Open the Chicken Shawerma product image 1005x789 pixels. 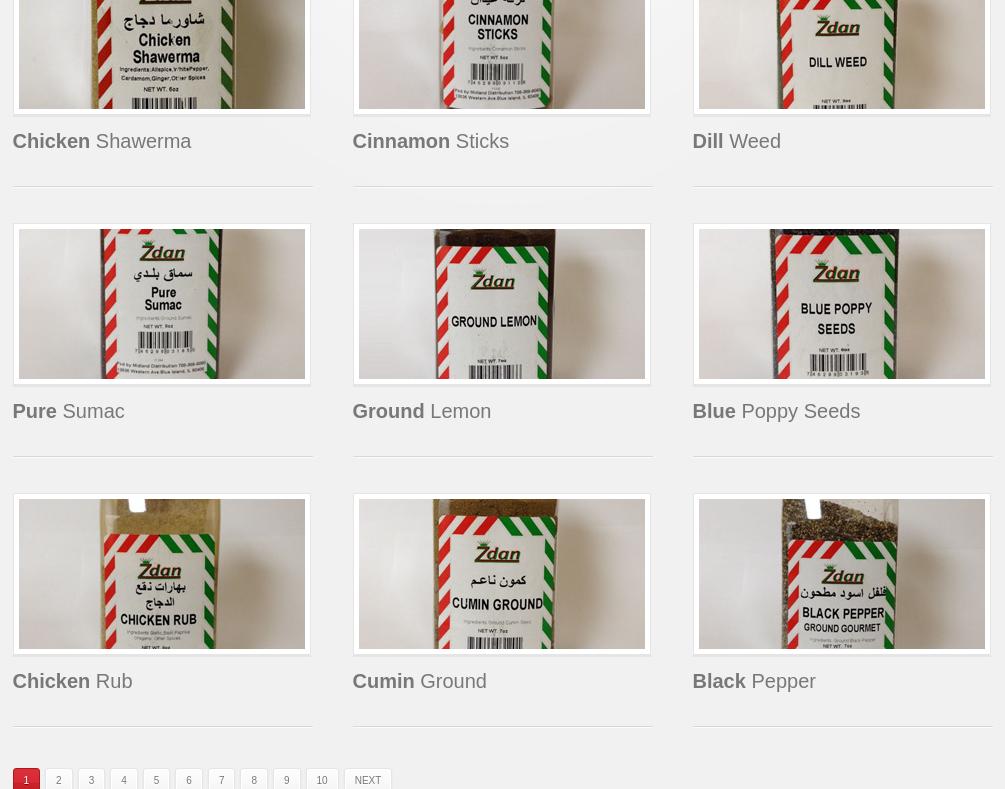click(162, 54)
